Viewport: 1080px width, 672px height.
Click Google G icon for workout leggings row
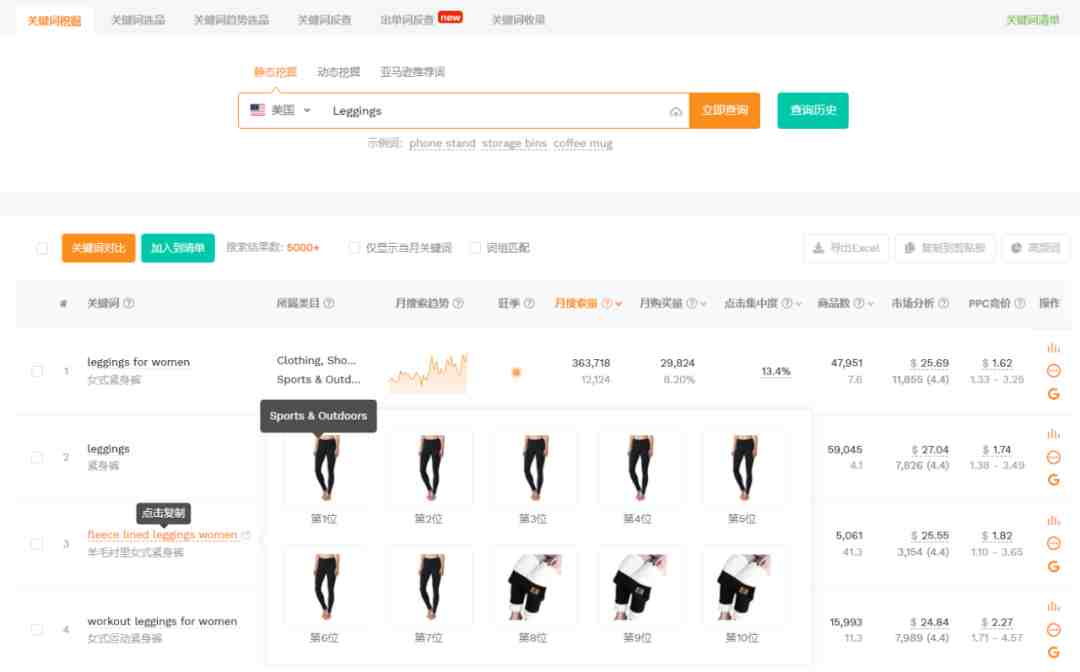(x=1053, y=652)
